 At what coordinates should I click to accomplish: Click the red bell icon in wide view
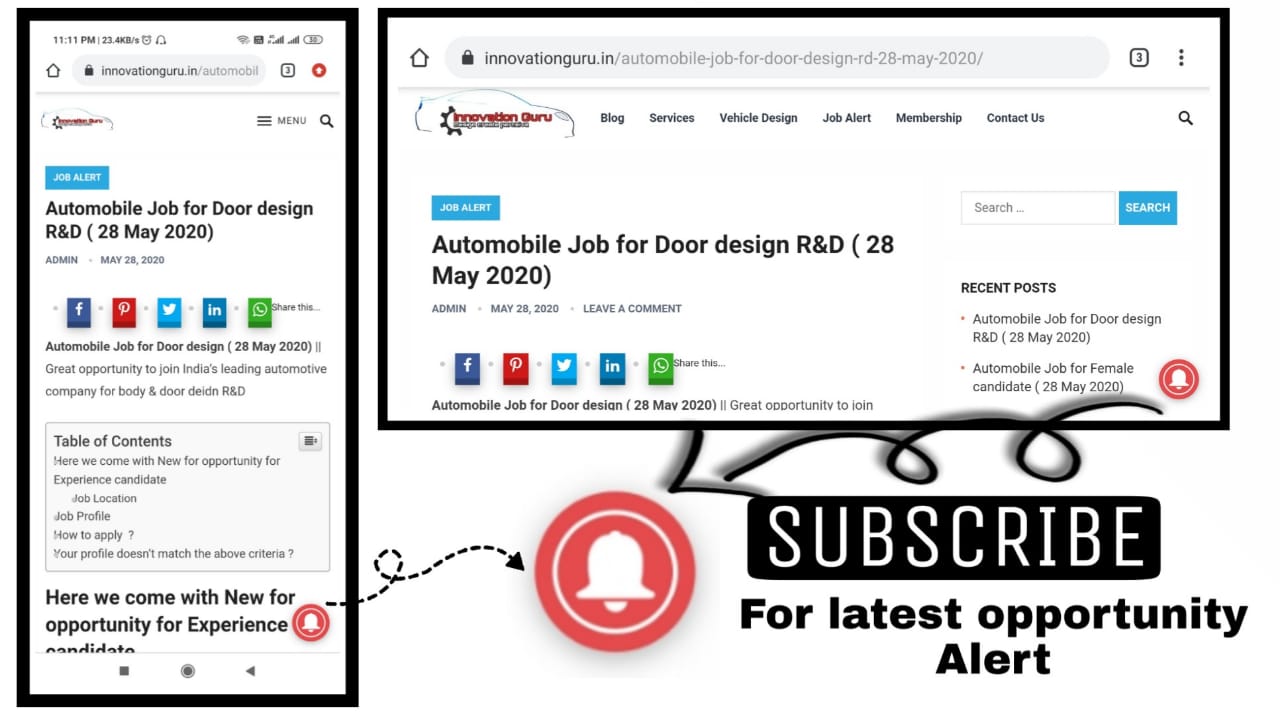[1179, 379]
